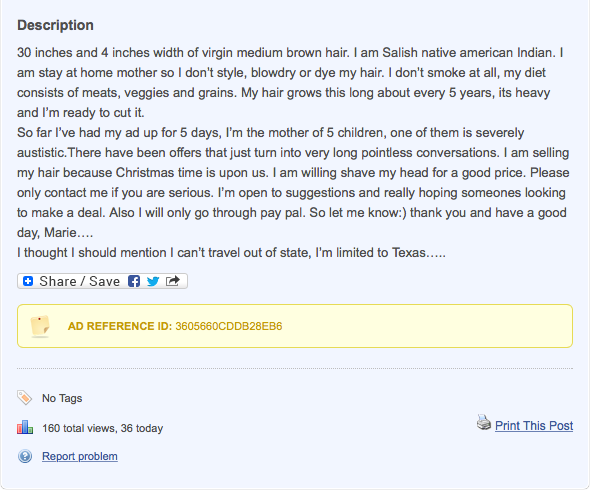The width and height of the screenshot is (590, 501).
Task: Click the ad reference ID code
Action: pos(229,326)
